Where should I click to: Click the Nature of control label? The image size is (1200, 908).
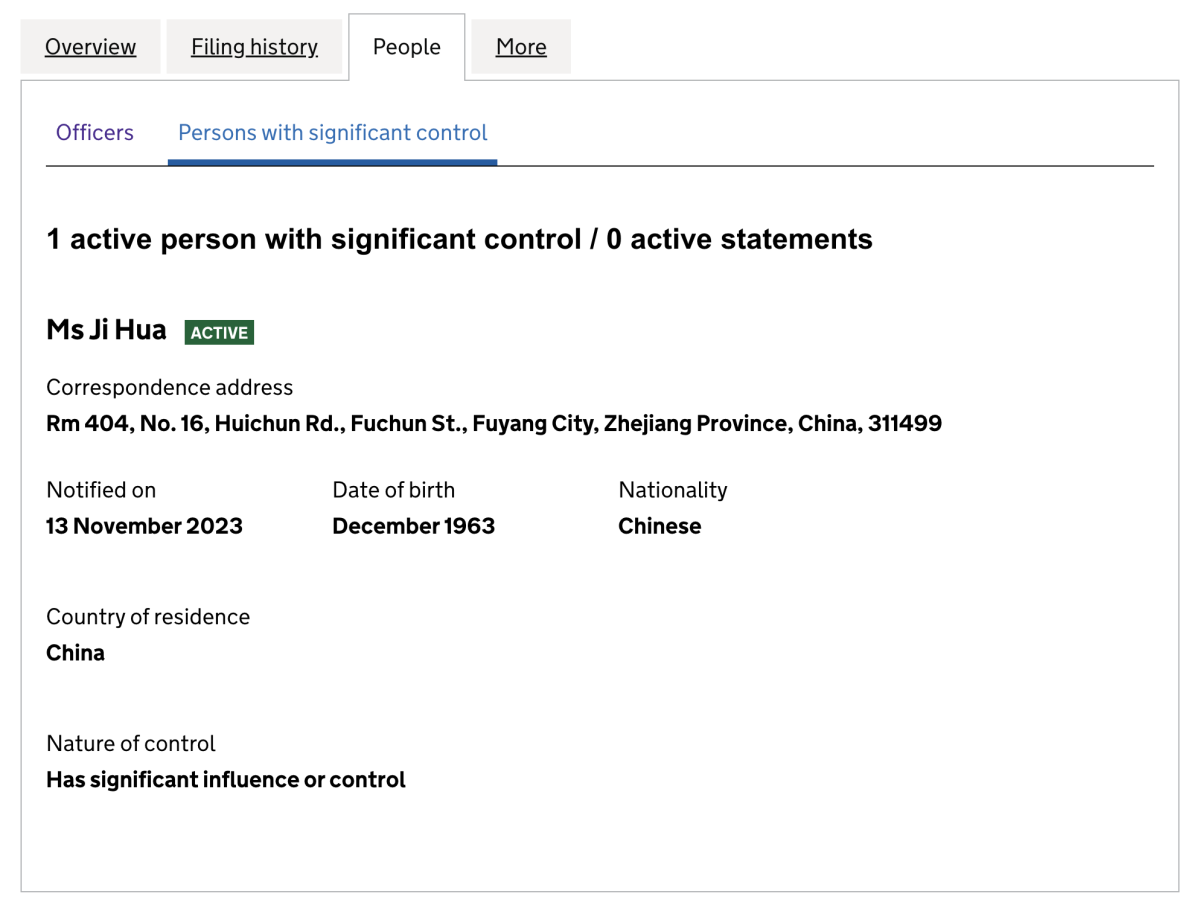(131, 744)
